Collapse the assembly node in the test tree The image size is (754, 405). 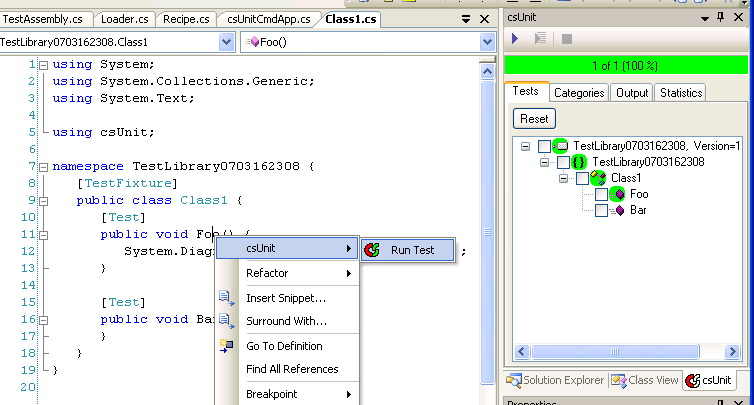point(526,146)
